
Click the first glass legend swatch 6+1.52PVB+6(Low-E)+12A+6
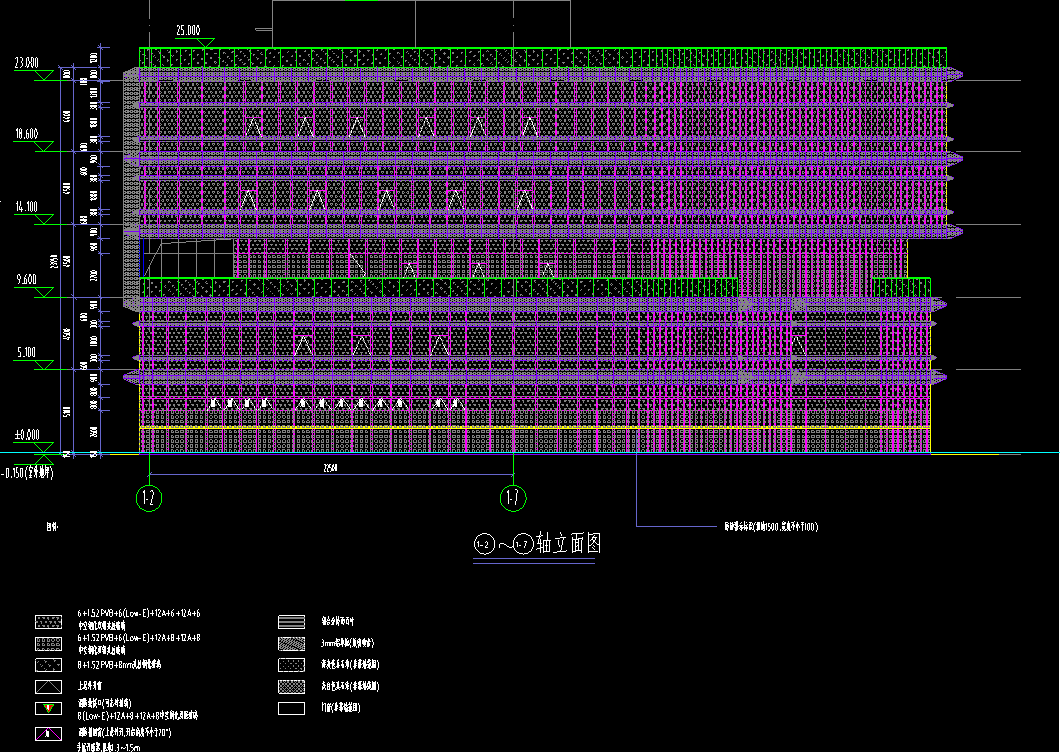(48, 620)
